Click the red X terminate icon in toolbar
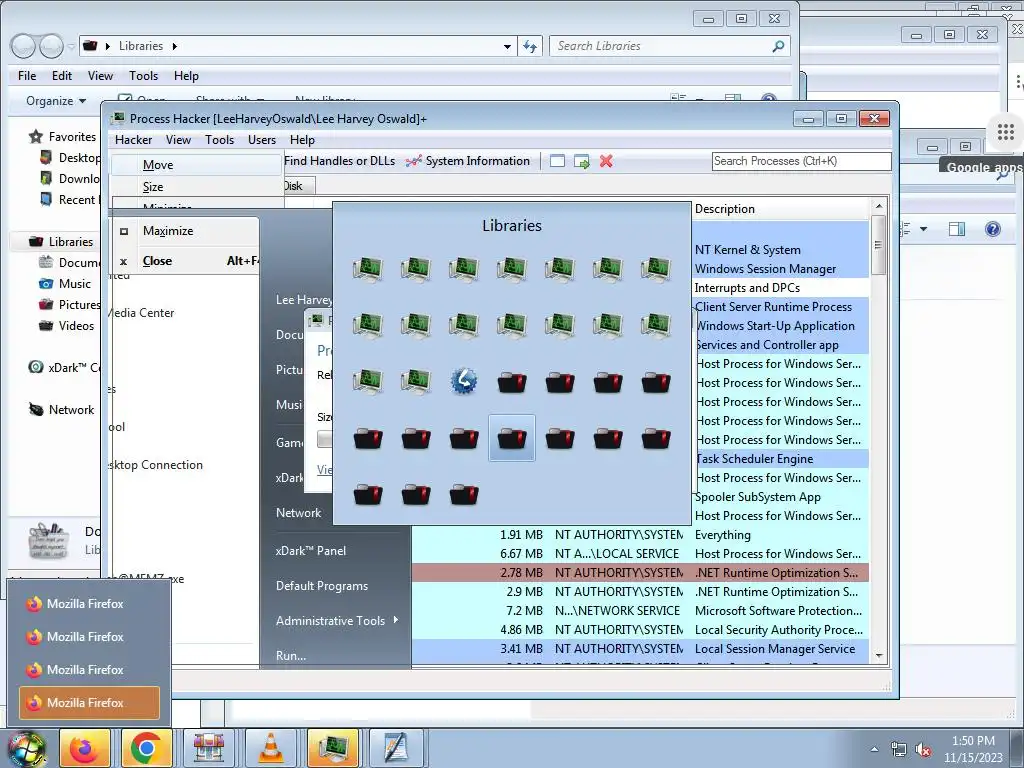 click(606, 161)
